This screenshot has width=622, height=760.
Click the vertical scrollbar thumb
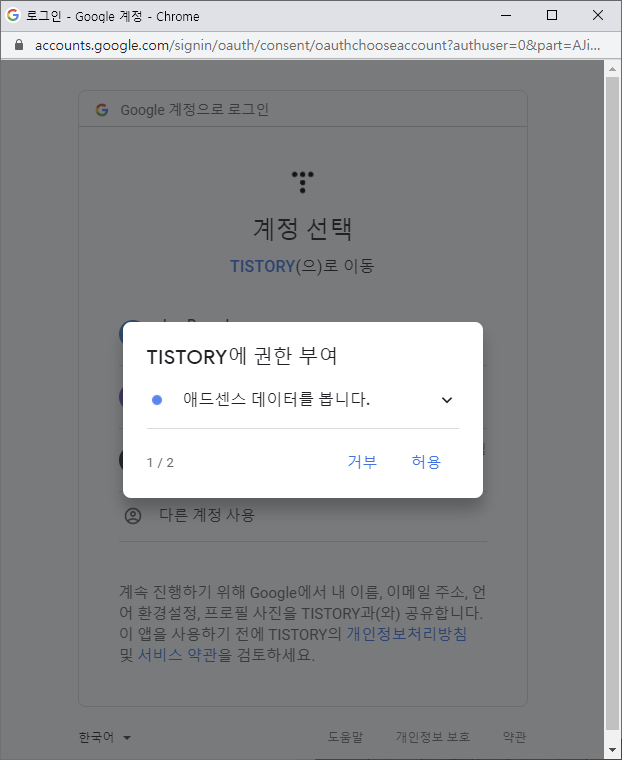coord(612,403)
